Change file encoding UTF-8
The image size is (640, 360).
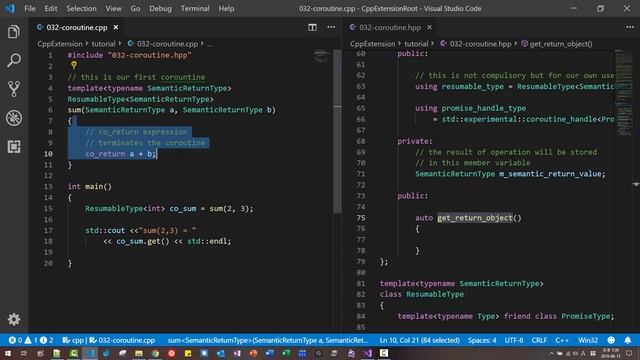tap(514, 340)
